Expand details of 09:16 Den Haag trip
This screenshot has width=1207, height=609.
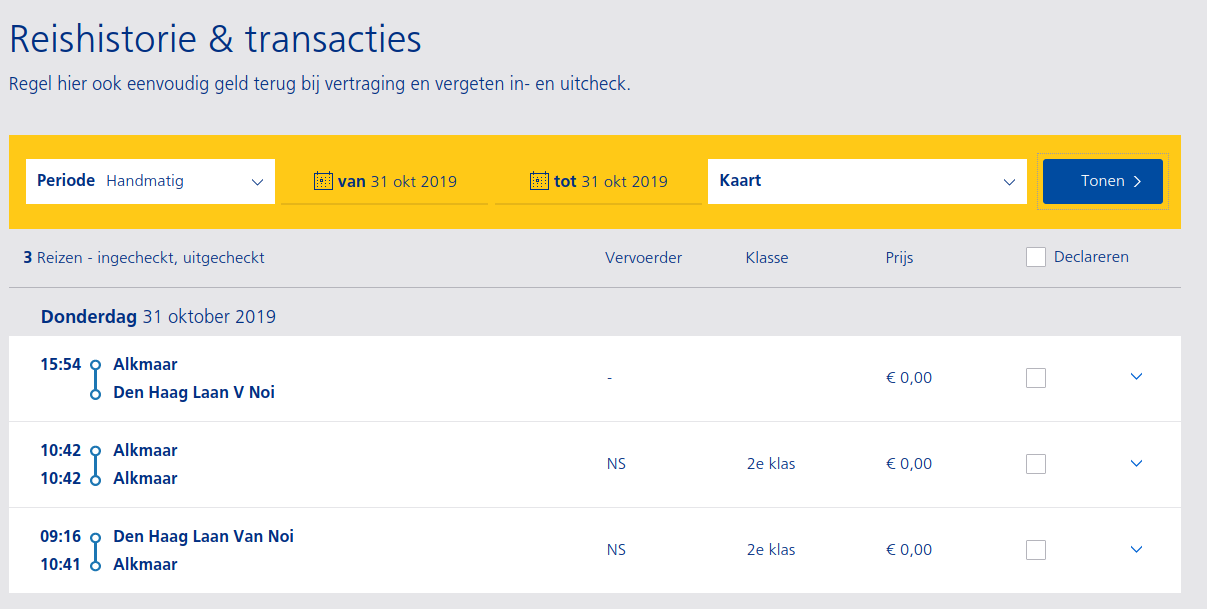click(x=1136, y=549)
